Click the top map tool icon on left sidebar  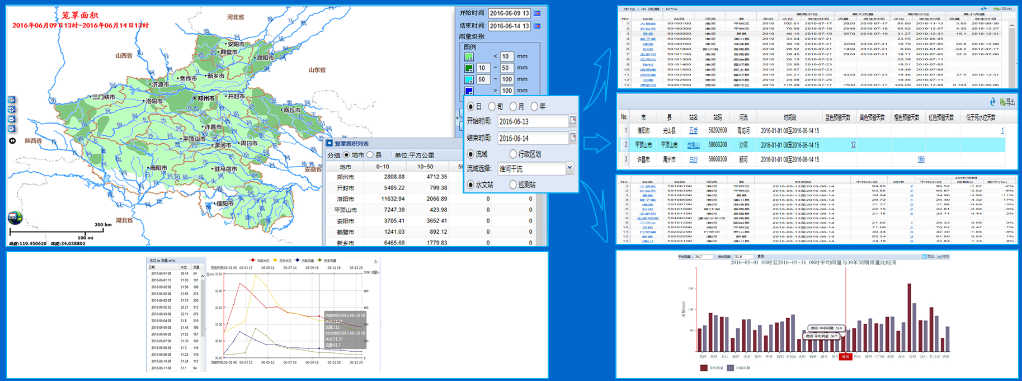point(12,100)
